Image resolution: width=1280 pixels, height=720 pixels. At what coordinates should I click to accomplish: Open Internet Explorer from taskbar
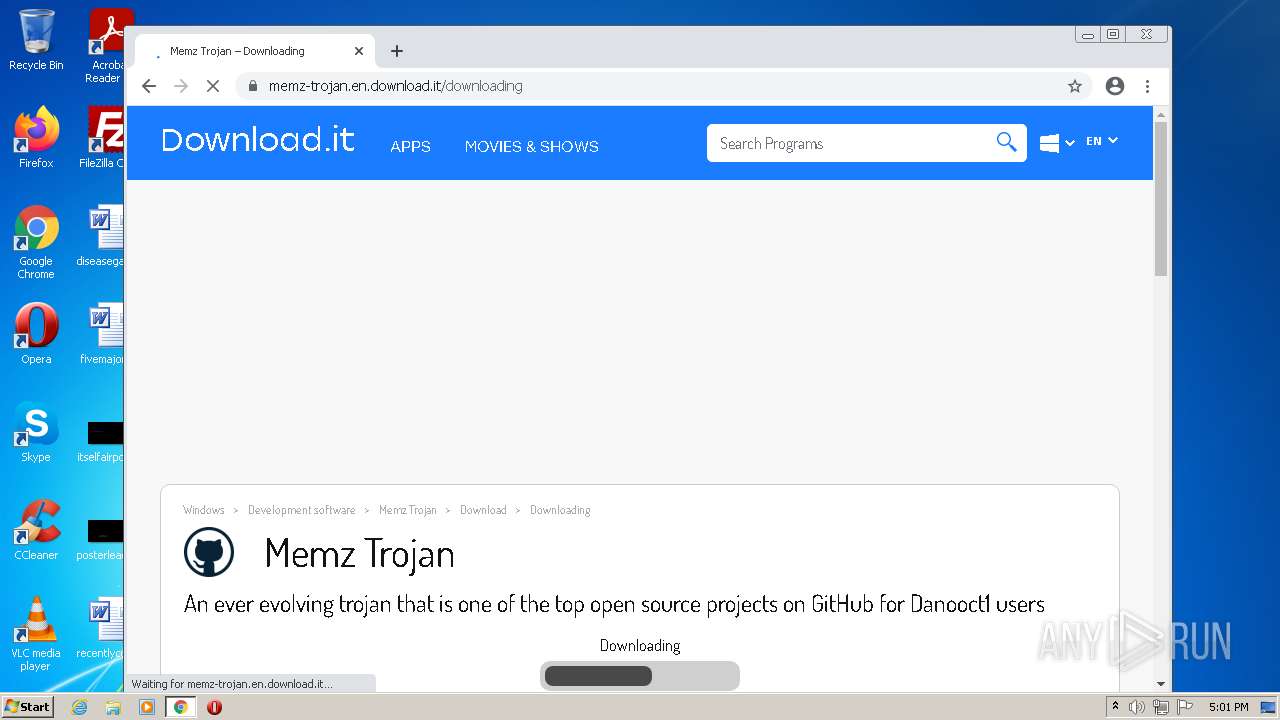point(80,707)
